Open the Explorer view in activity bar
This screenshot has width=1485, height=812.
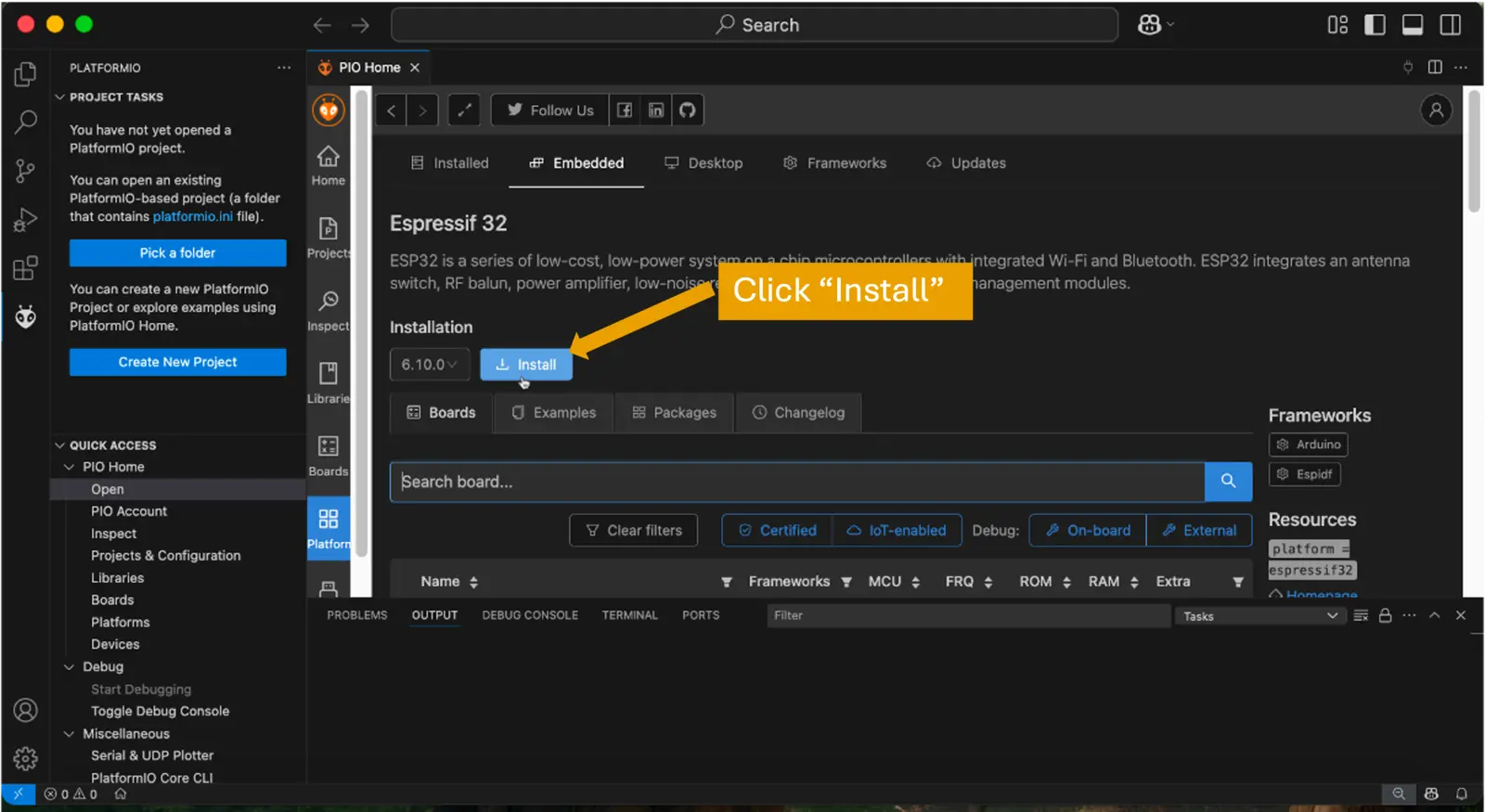pos(26,73)
